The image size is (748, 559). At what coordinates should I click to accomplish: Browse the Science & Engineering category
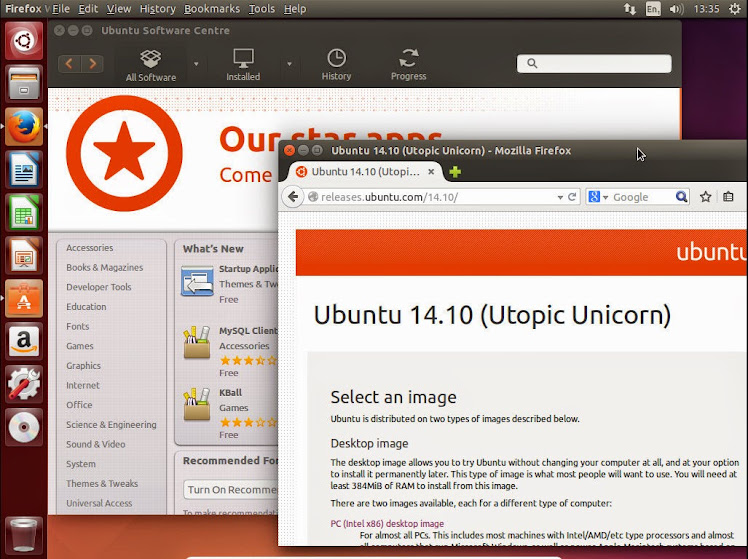click(x=111, y=424)
